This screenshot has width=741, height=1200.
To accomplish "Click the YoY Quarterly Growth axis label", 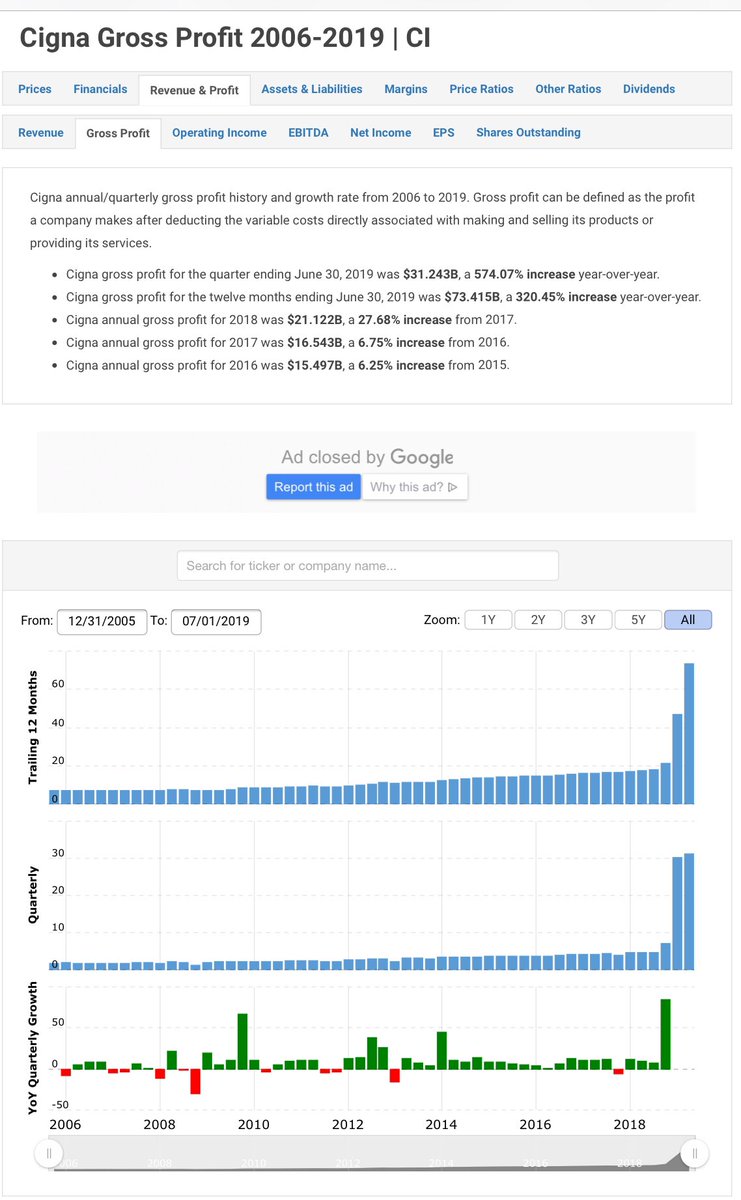I will click(x=33, y=1047).
